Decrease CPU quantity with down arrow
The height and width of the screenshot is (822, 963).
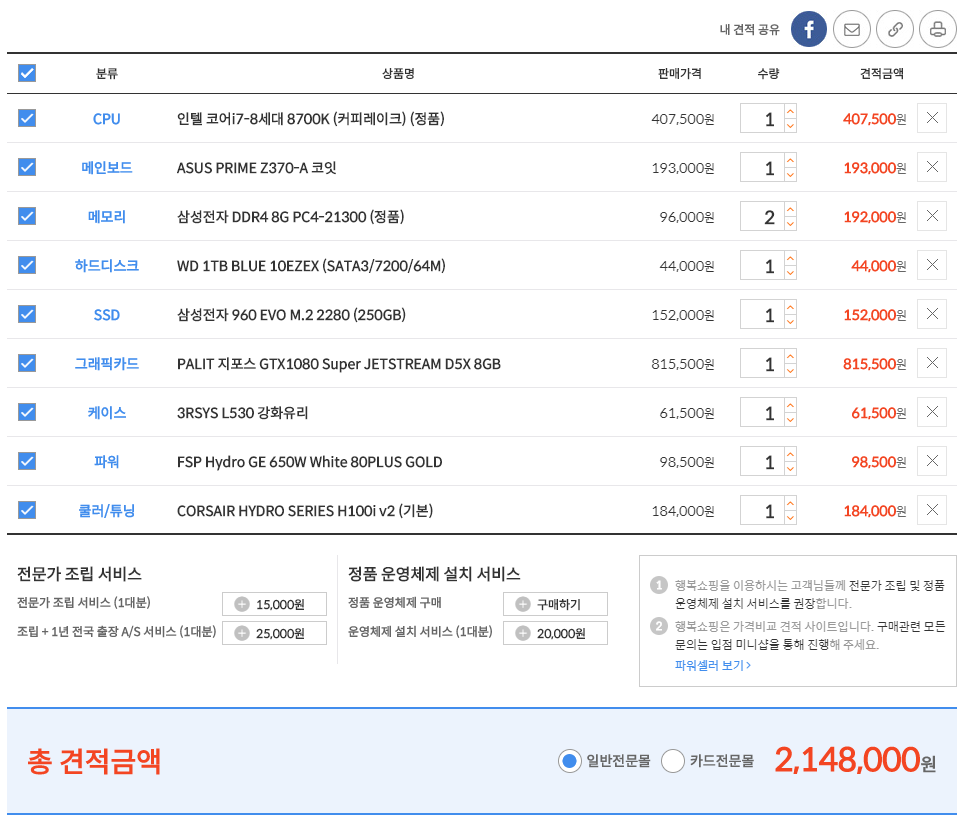(790, 125)
